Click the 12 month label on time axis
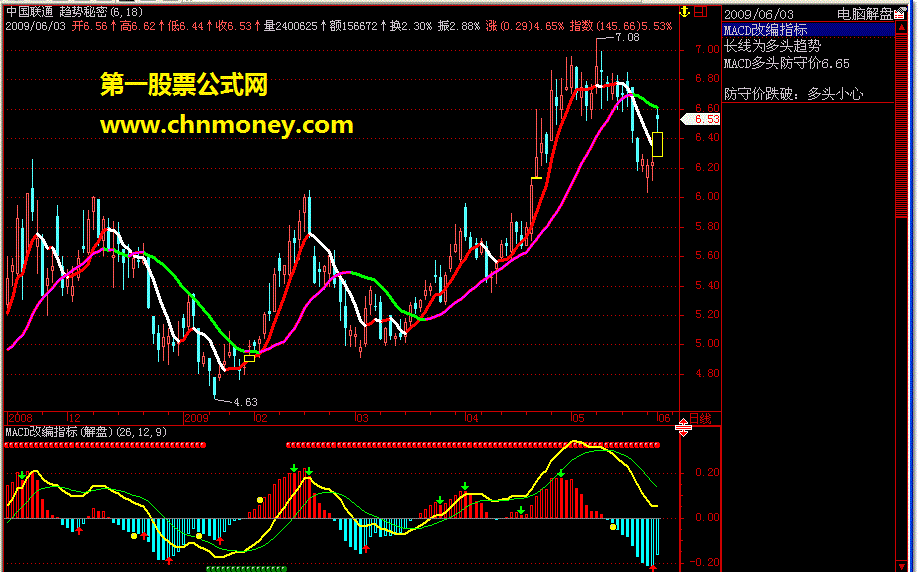Image resolution: width=920 pixels, height=572 pixels. coord(73,418)
